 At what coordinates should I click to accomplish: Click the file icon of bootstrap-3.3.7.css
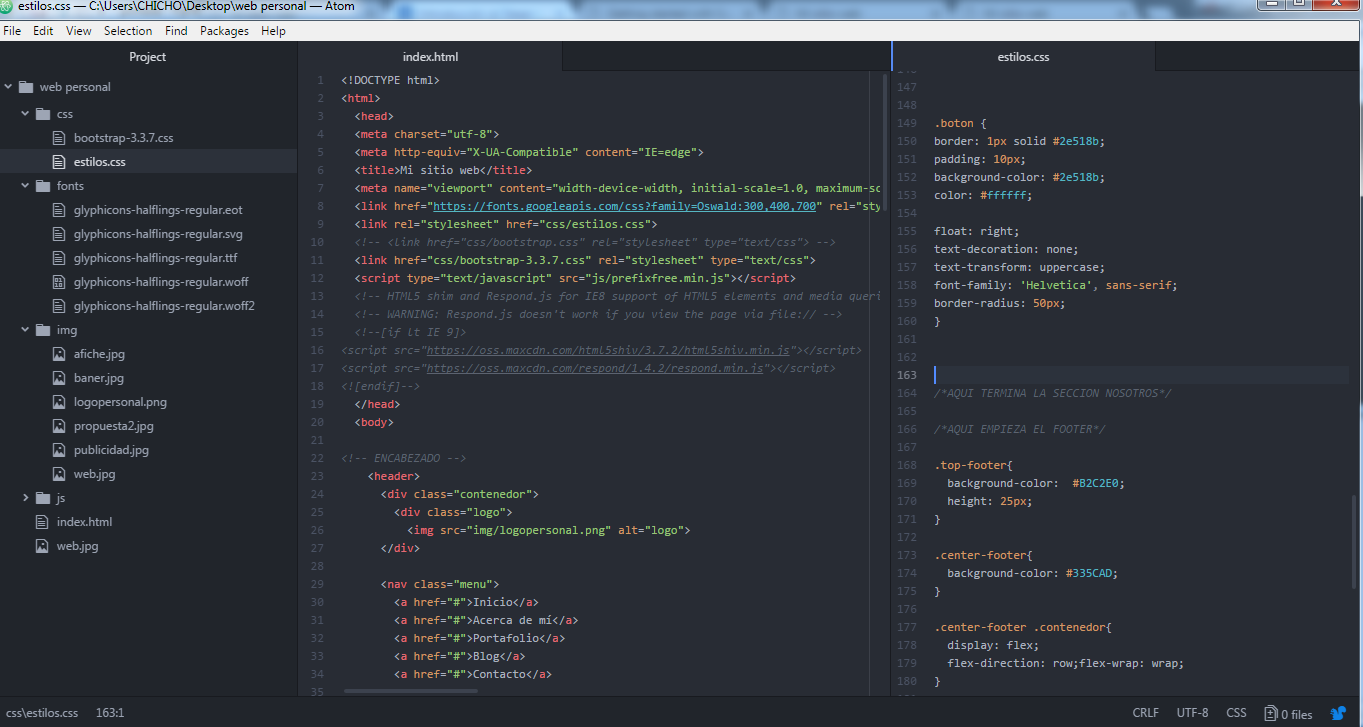[x=59, y=138]
